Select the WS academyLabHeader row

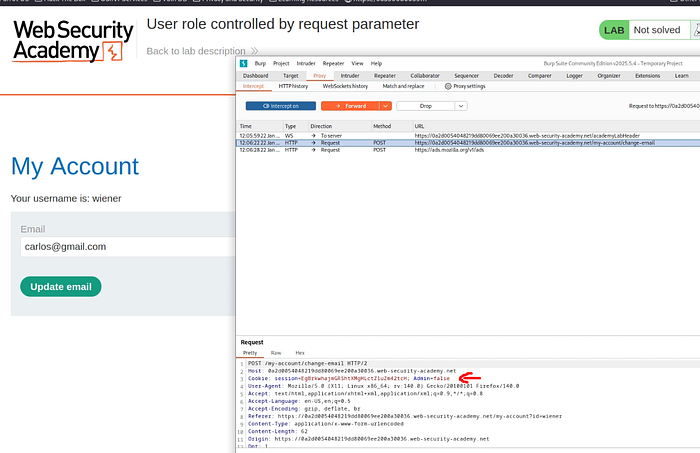click(468, 136)
